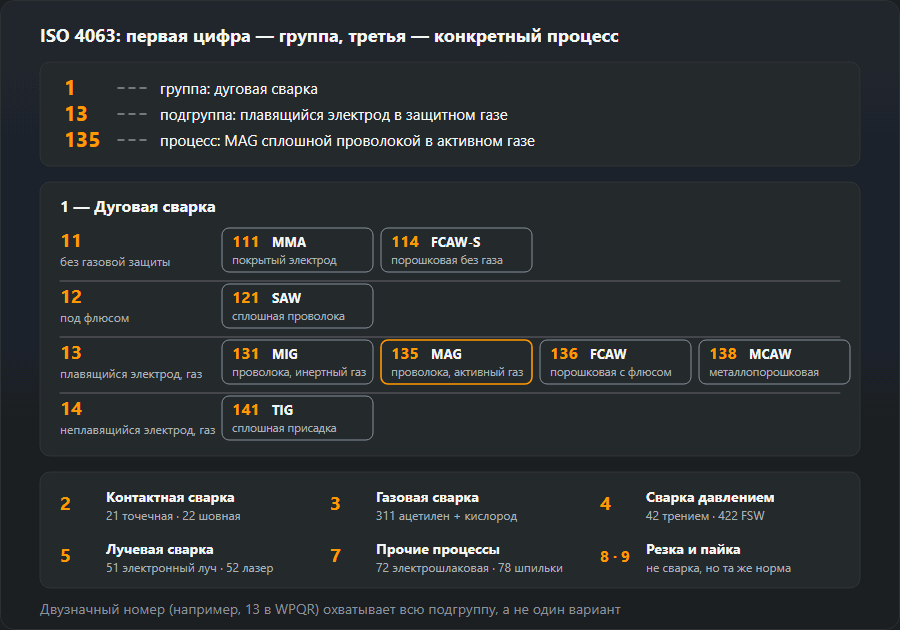This screenshot has width=900, height=630.
Task: Click '51 электронный луч · 52 лазер'
Action: point(189,568)
